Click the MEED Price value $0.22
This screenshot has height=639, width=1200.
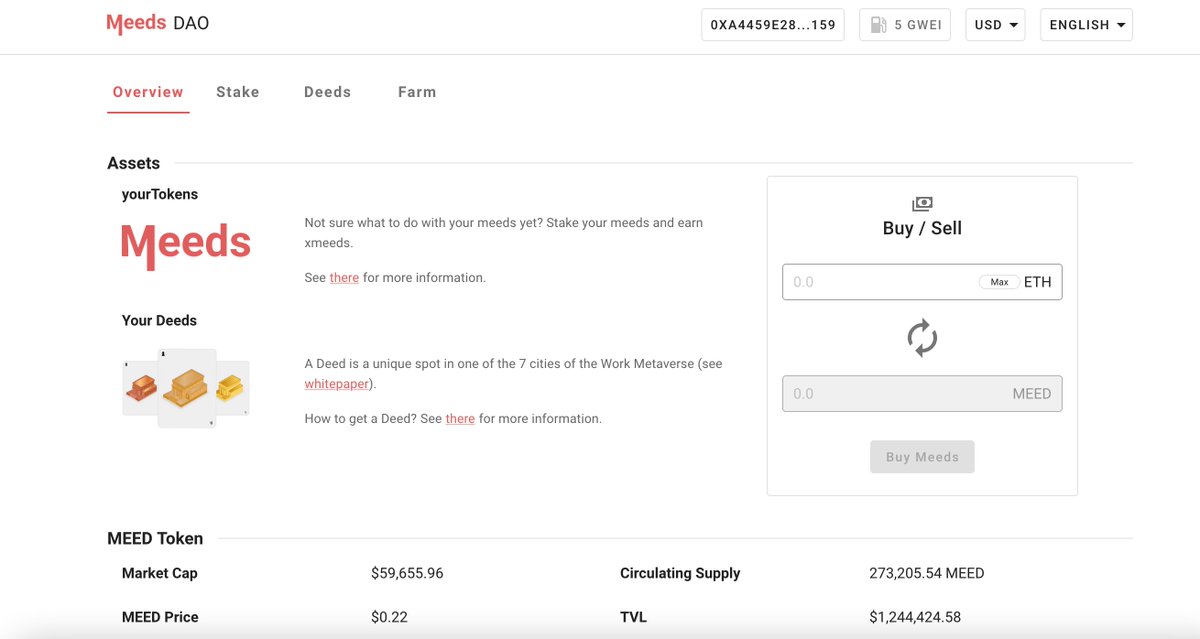(389, 617)
